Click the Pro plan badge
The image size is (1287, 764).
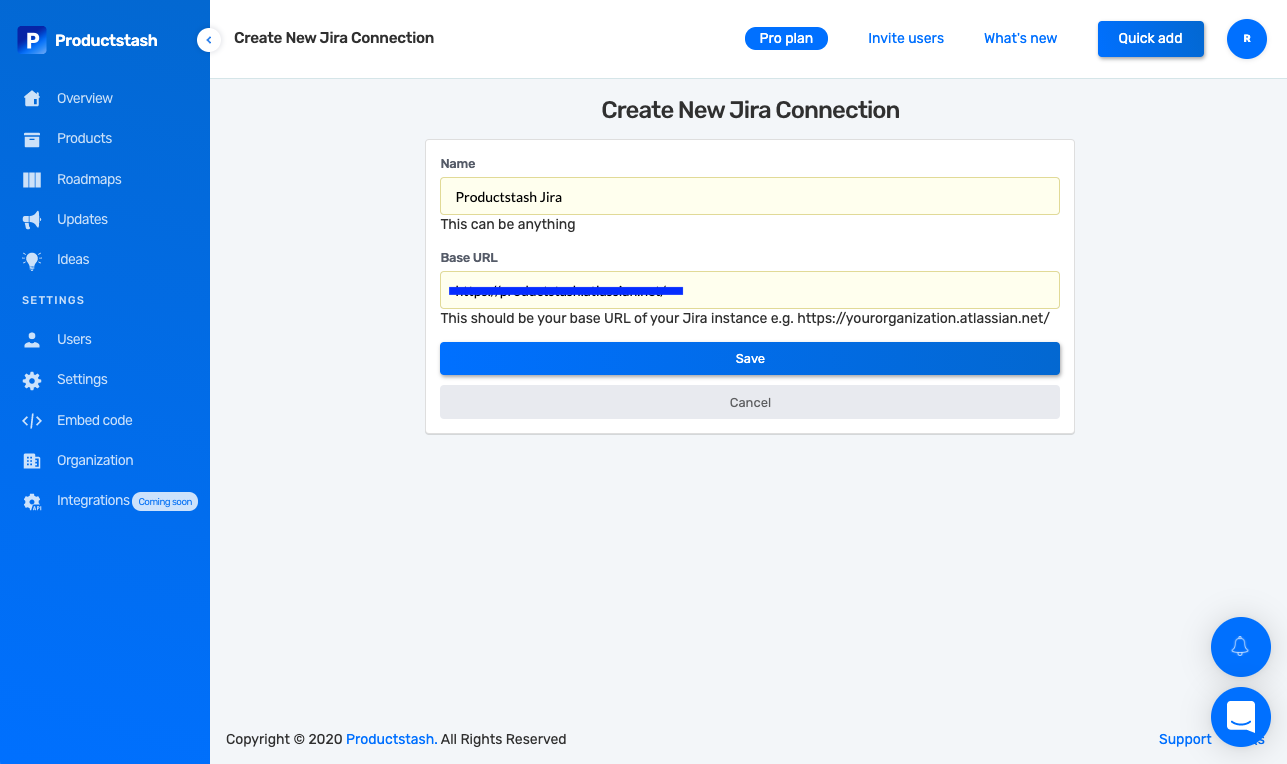786,38
